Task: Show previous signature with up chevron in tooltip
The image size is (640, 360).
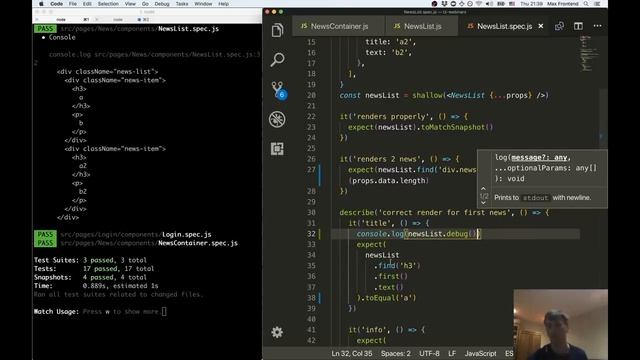Action: (x=483, y=189)
